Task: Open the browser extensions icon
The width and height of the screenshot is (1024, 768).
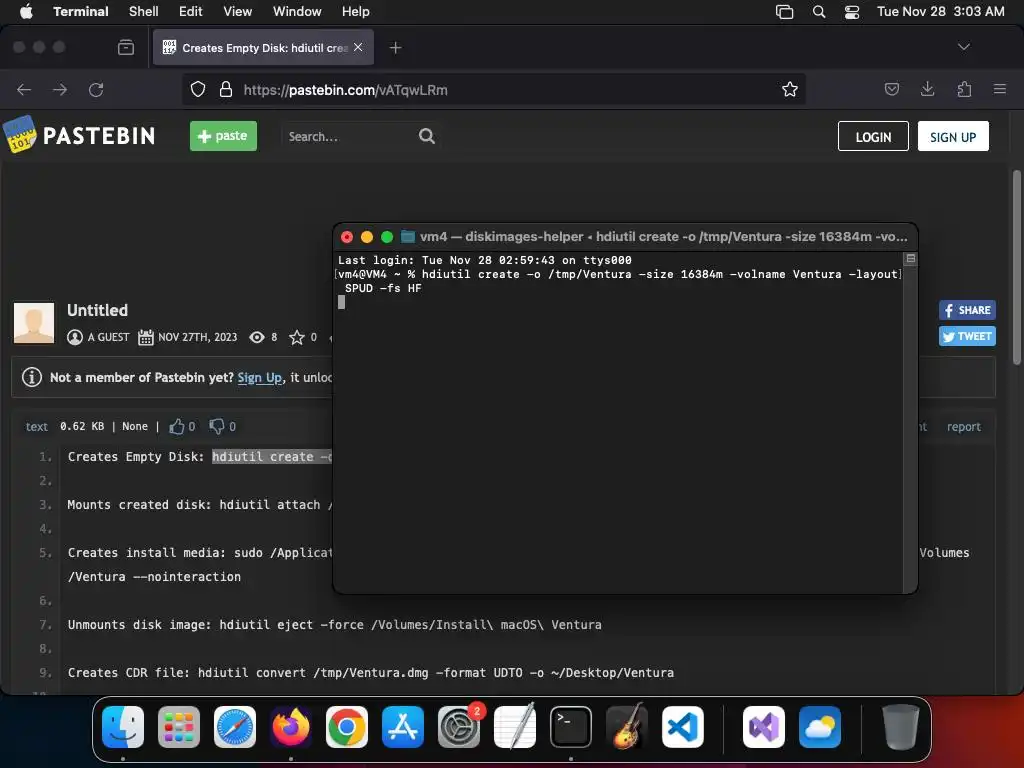Action: (964, 89)
